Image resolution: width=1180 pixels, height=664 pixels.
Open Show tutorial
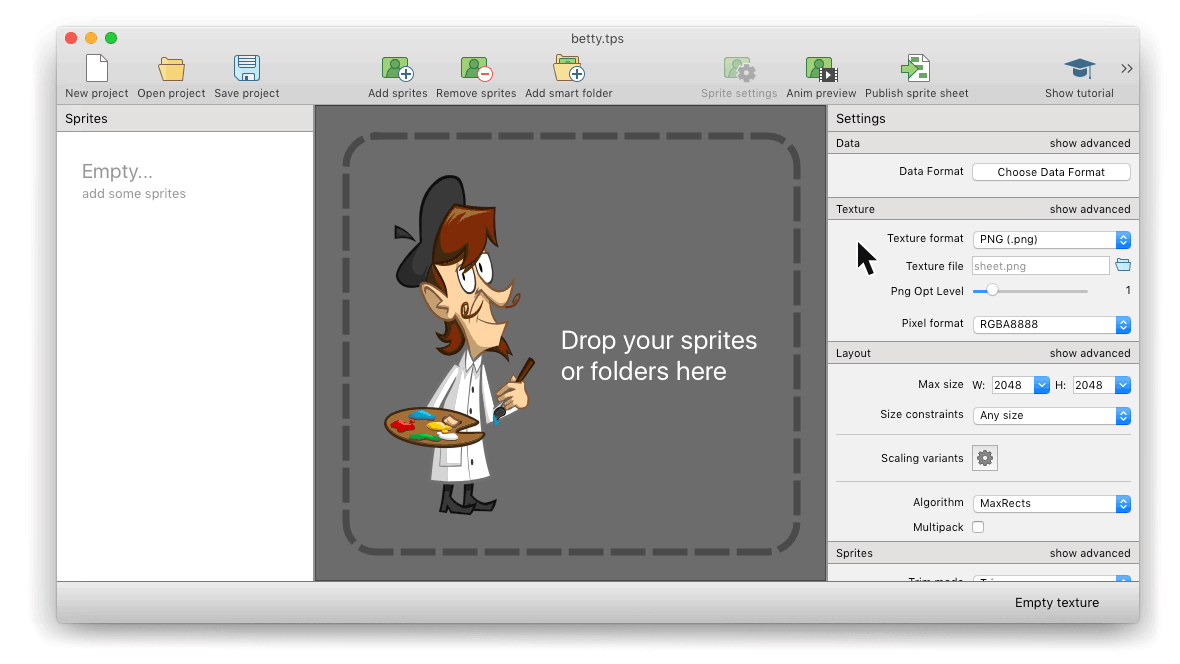click(1079, 68)
